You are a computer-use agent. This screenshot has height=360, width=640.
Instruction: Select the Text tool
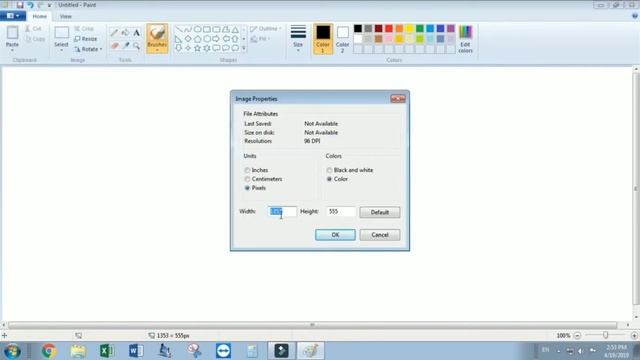pyautogui.click(x=136, y=33)
